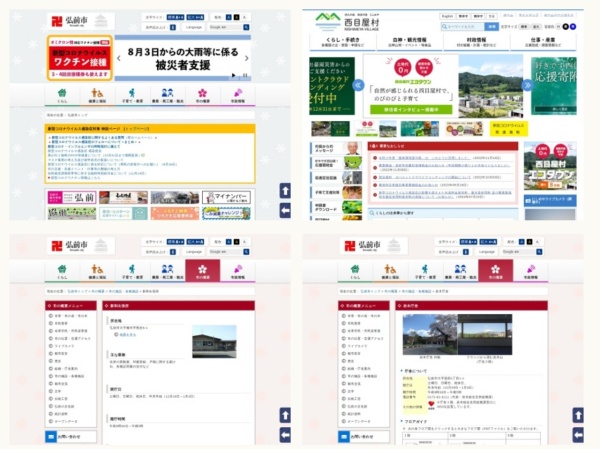Open Language menu on two-photo 岩木庁舎 page
Screen dimensions: 600x450
[x=487, y=252]
